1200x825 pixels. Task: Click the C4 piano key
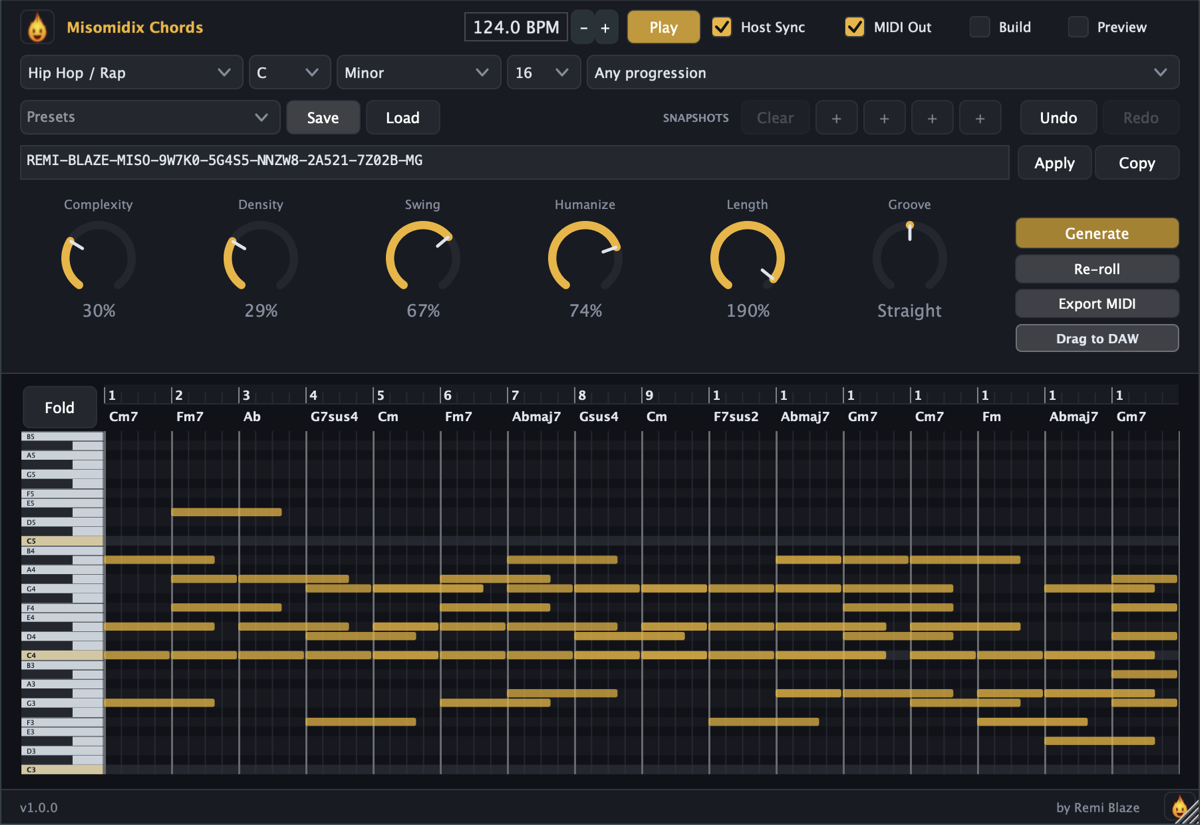62,655
